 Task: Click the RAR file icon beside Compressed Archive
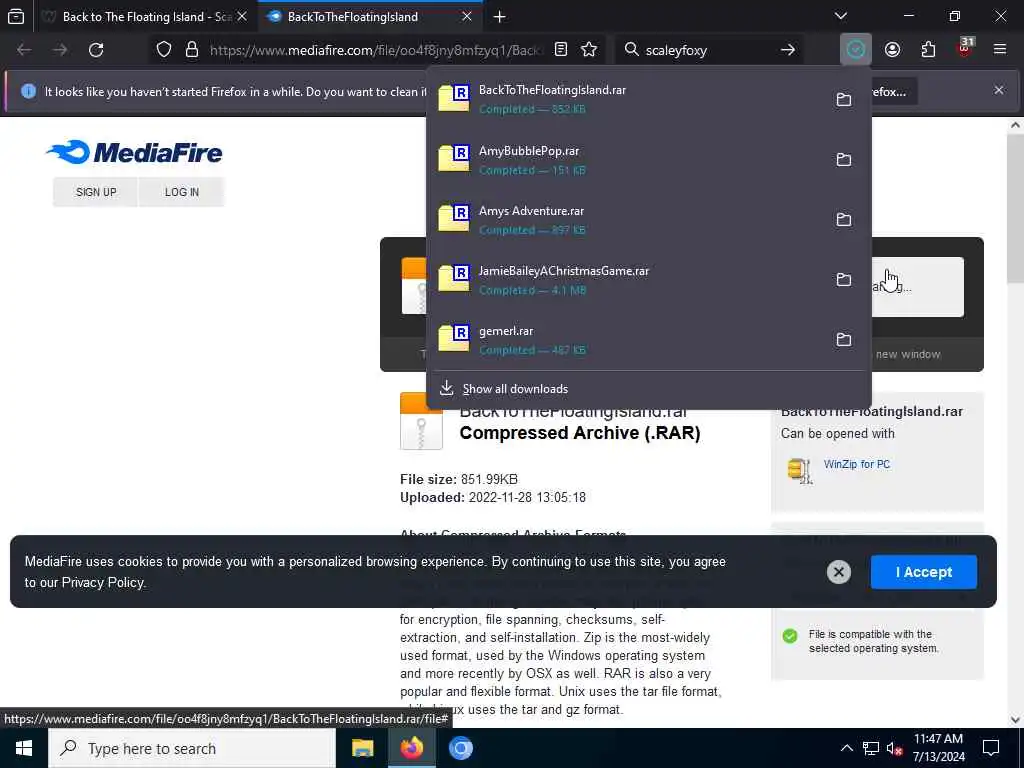[x=421, y=421]
